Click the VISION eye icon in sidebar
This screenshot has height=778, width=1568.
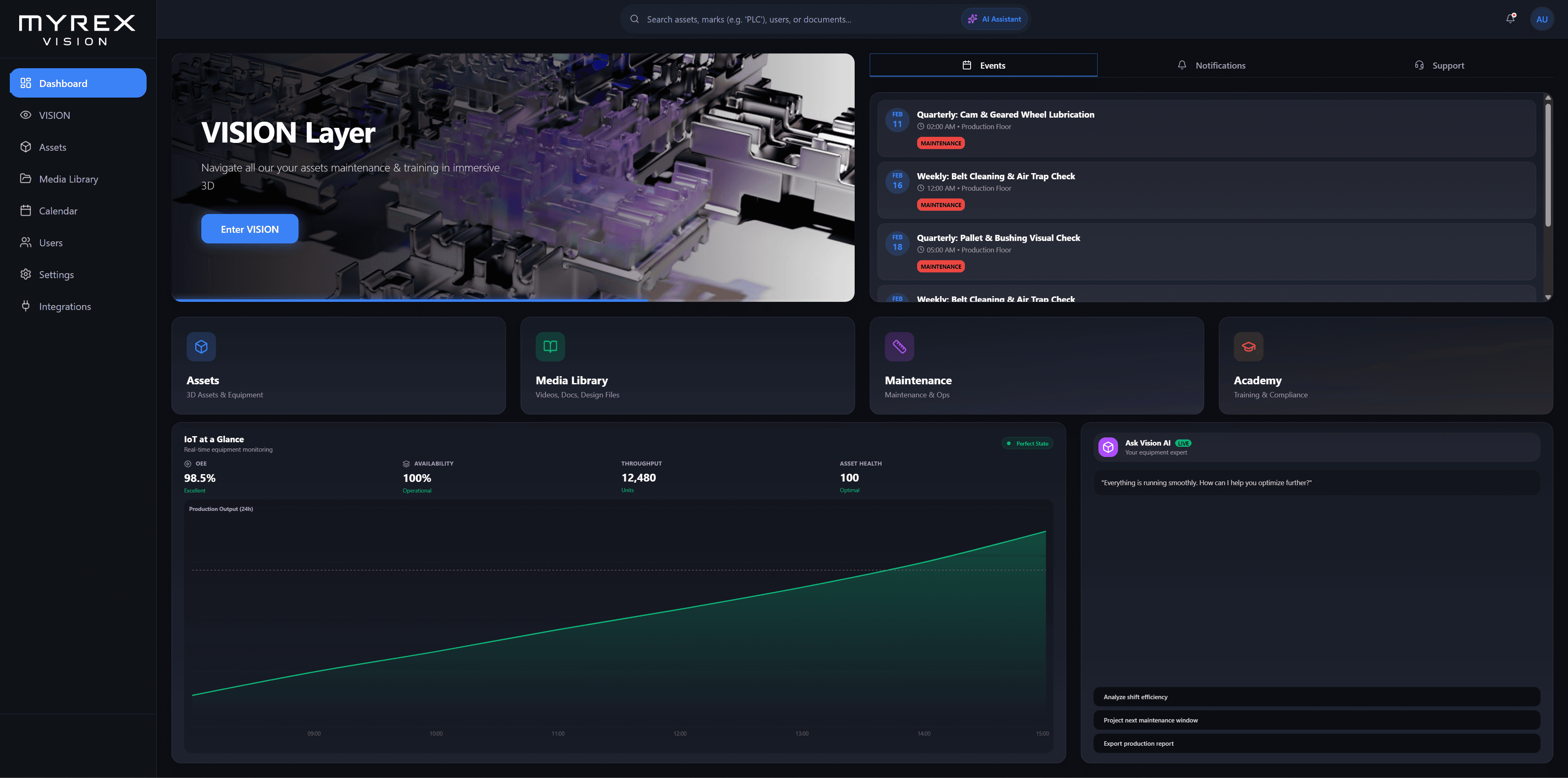pyautogui.click(x=26, y=115)
